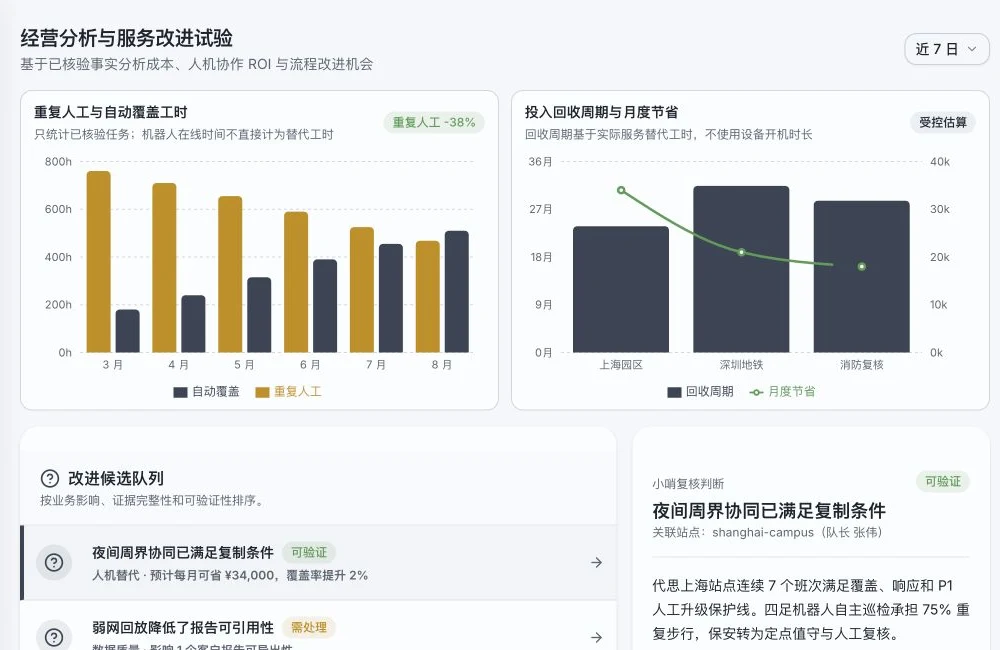
Task: Toggle the 回收周期 legend item
Action: (700, 392)
